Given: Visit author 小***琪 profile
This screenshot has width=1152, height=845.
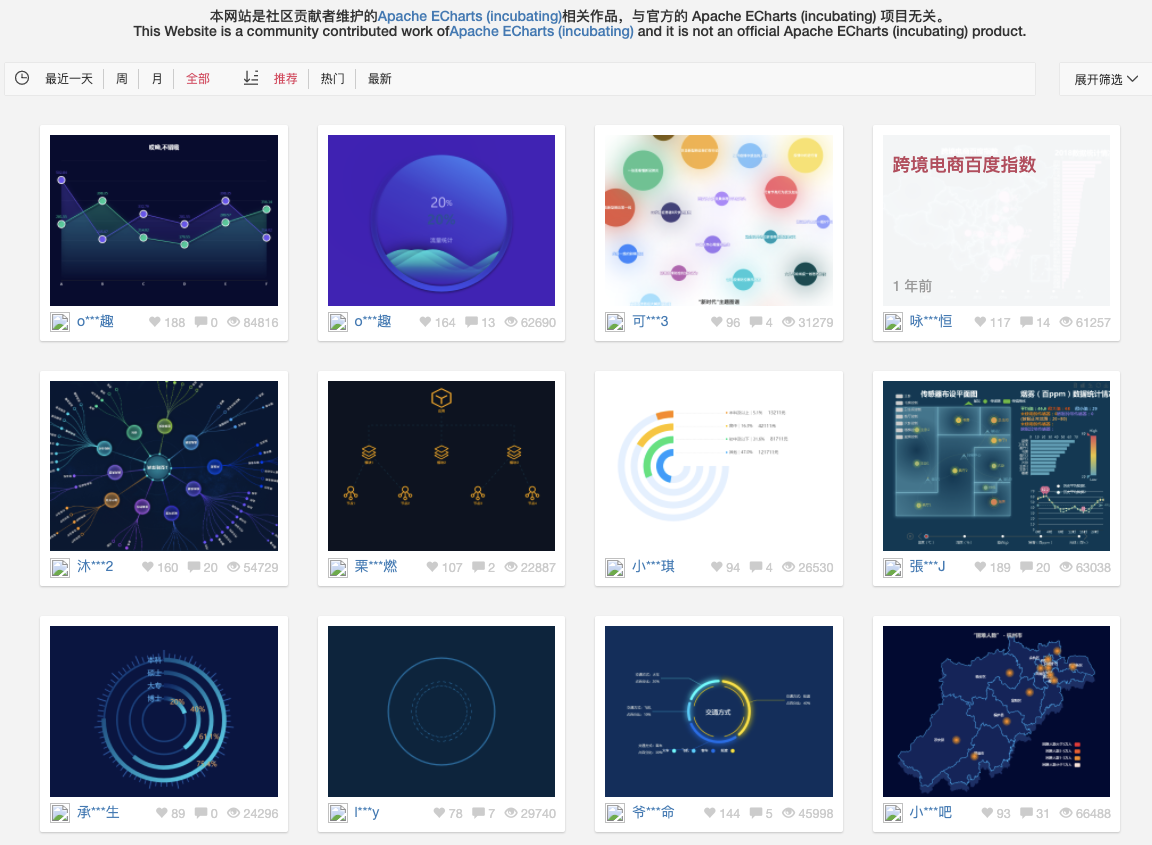Looking at the screenshot, I should pos(653,567).
